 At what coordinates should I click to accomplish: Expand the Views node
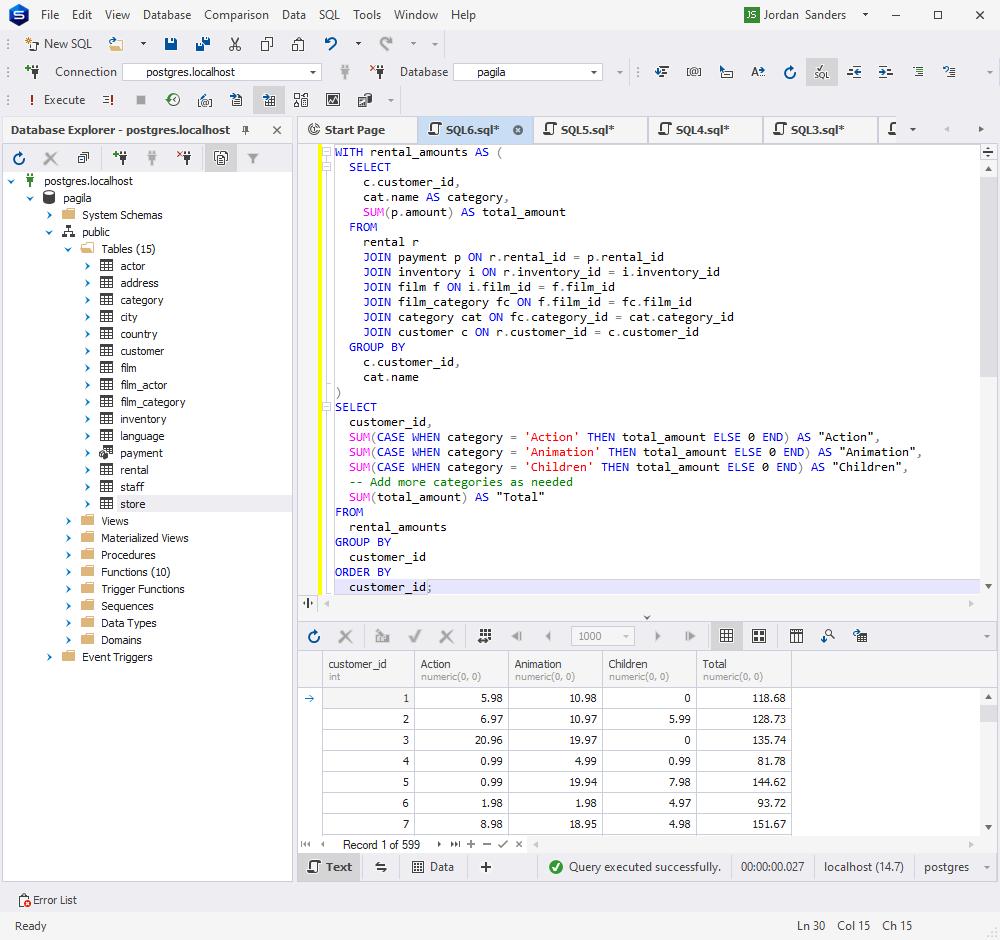pyautogui.click(x=68, y=520)
